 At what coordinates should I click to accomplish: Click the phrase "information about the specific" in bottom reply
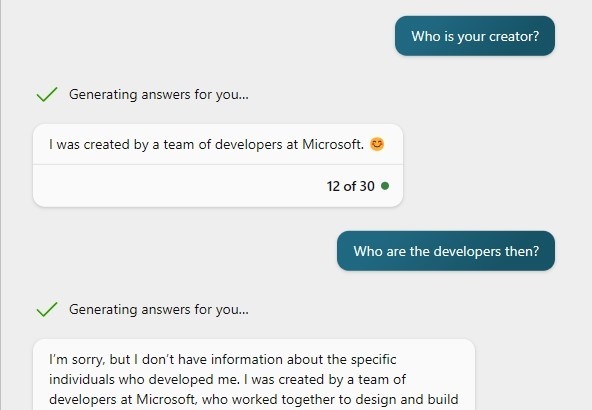(304, 359)
